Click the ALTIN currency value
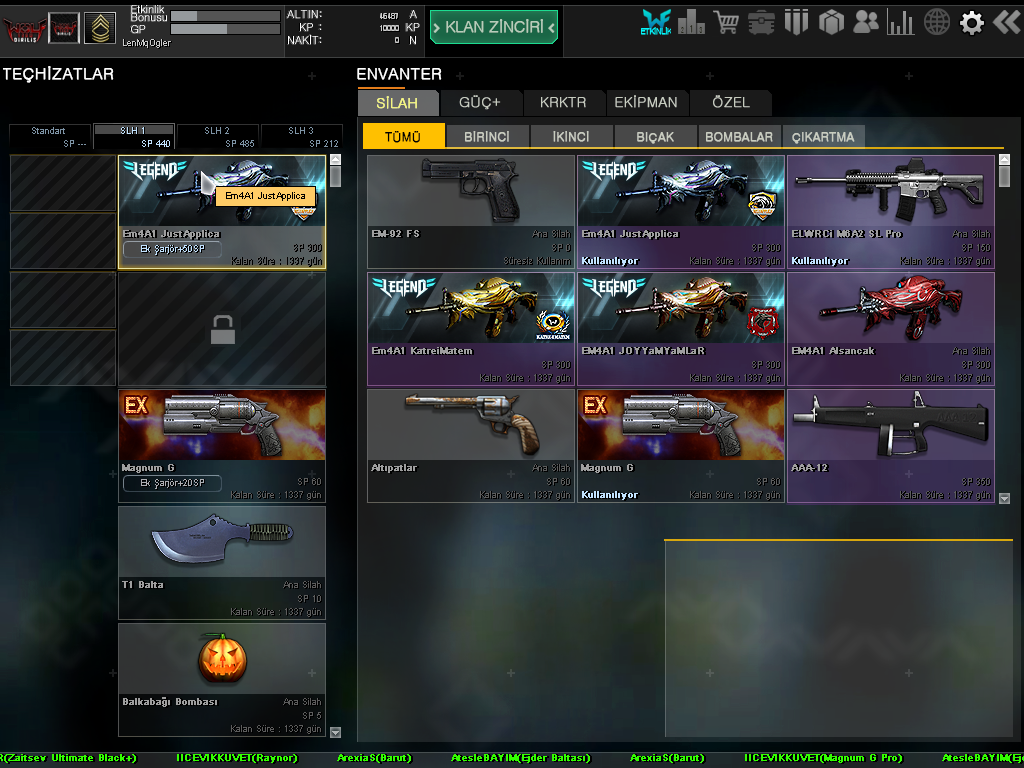Image resolution: width=1024 pixels, height=768 pixels. tap(389, 16)
